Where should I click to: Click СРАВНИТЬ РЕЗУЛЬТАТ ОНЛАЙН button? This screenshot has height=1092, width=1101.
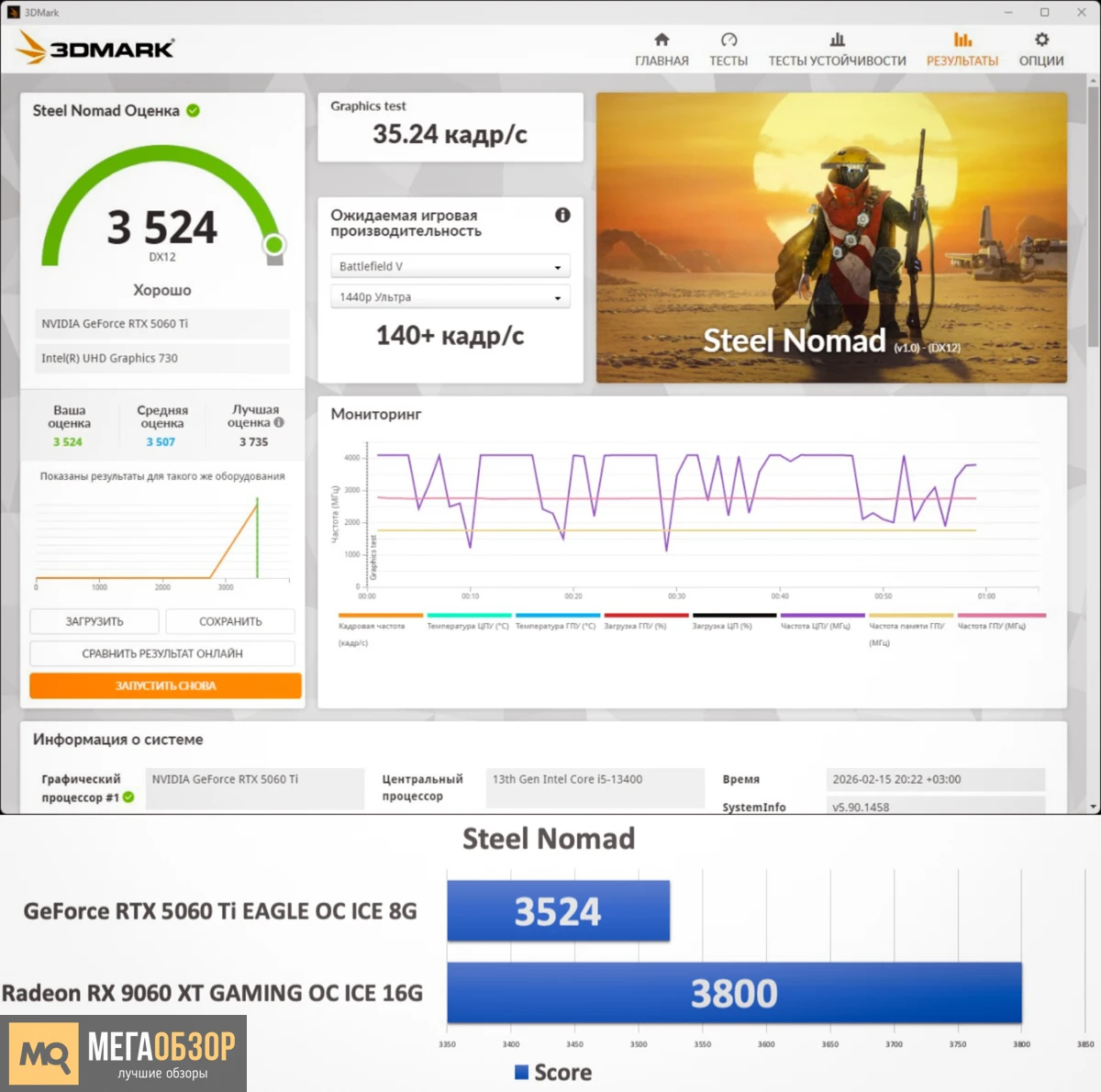162,653
